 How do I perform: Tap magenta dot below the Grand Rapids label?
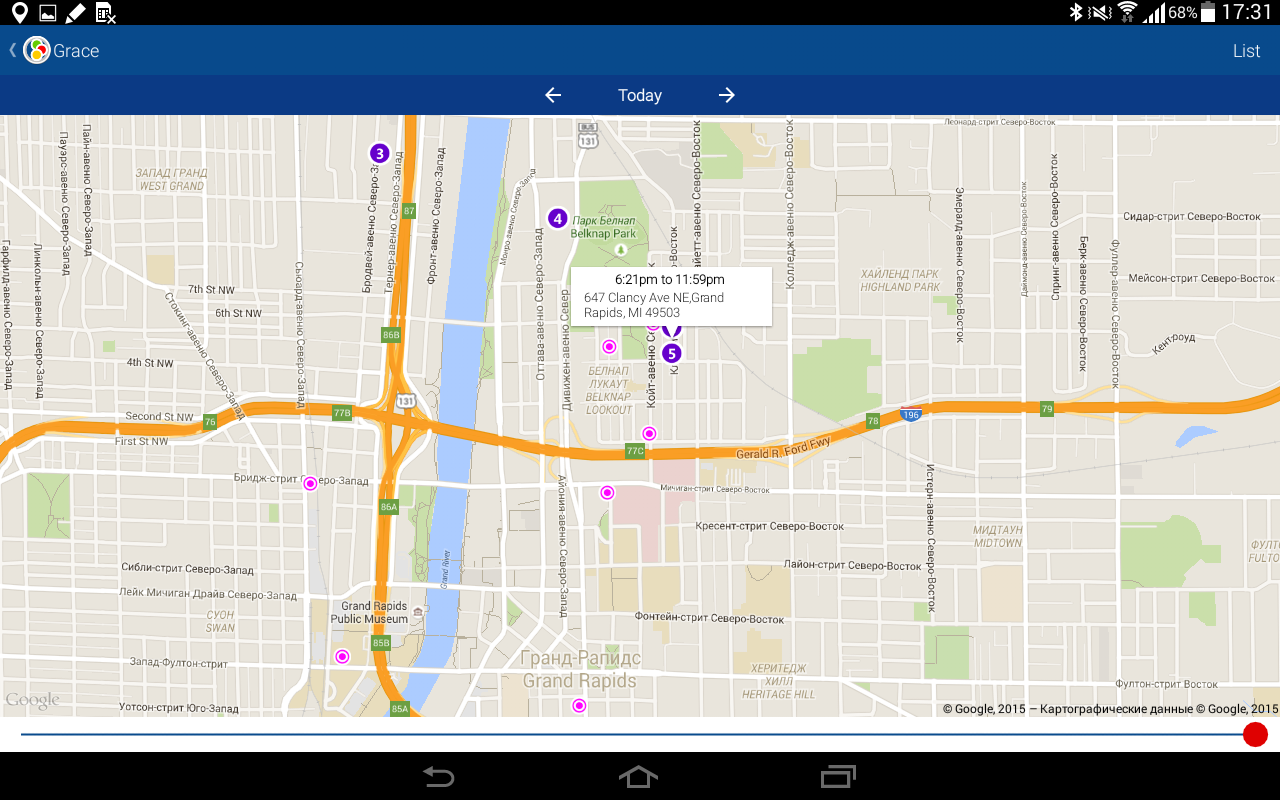coord(579,706)
